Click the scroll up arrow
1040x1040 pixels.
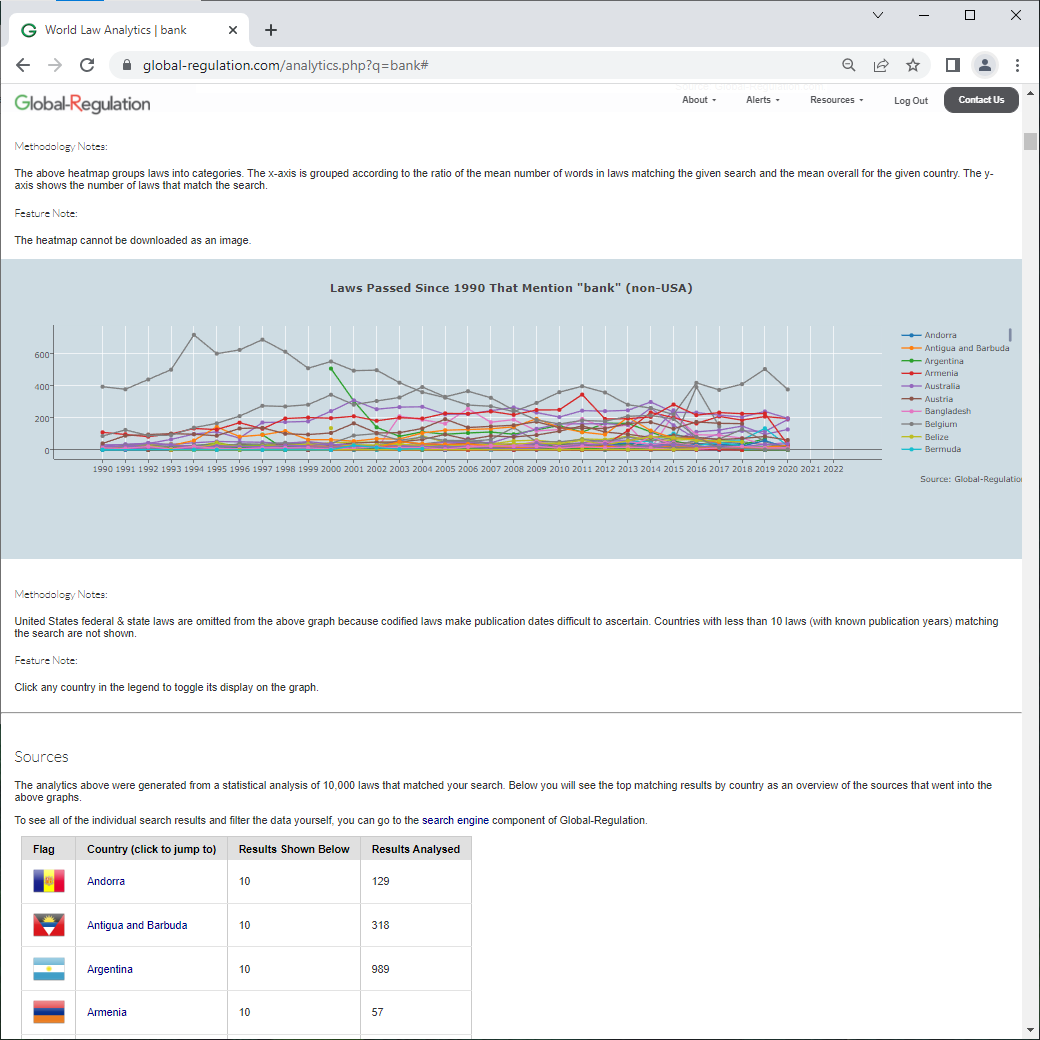(1030, 93)
